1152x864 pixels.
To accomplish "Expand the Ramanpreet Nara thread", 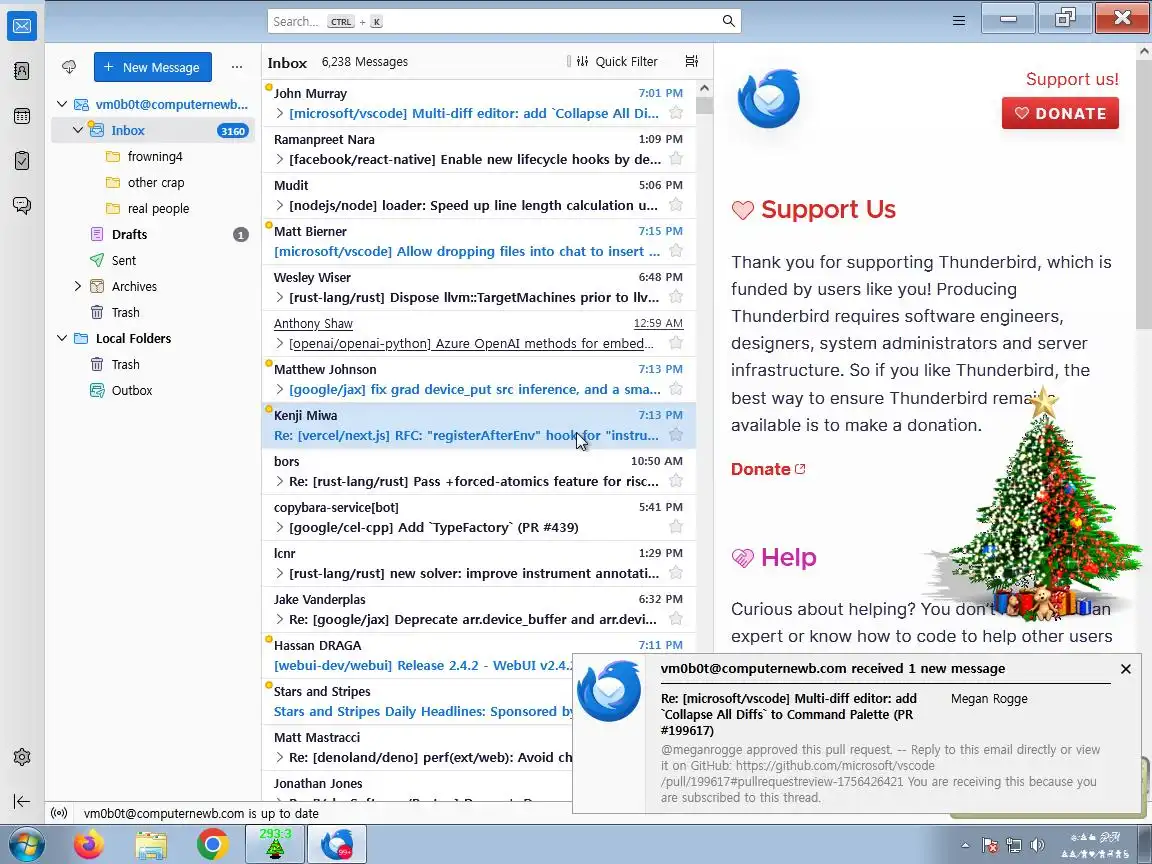I will click(x=279, y=159).
